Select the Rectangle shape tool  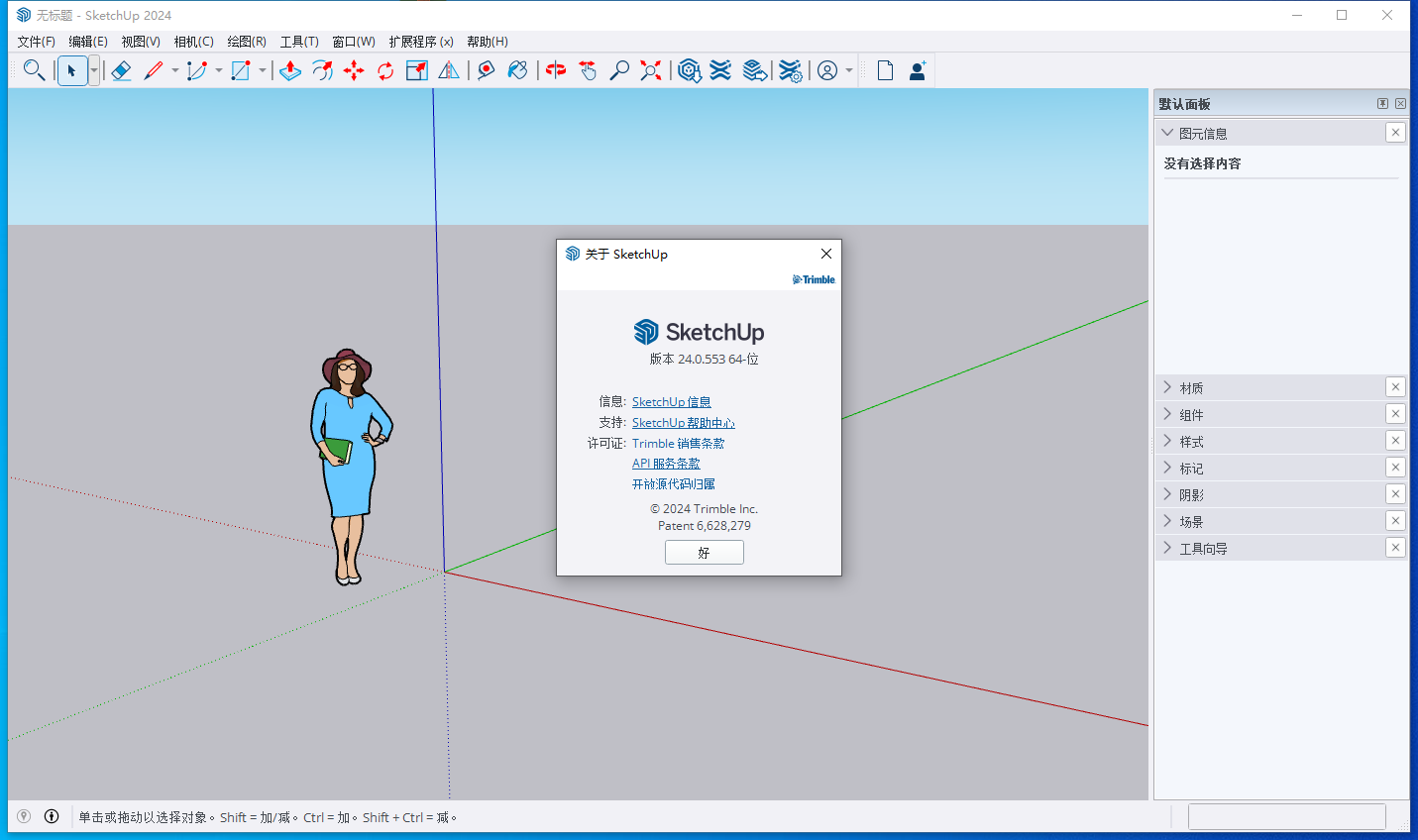(240, 70)
